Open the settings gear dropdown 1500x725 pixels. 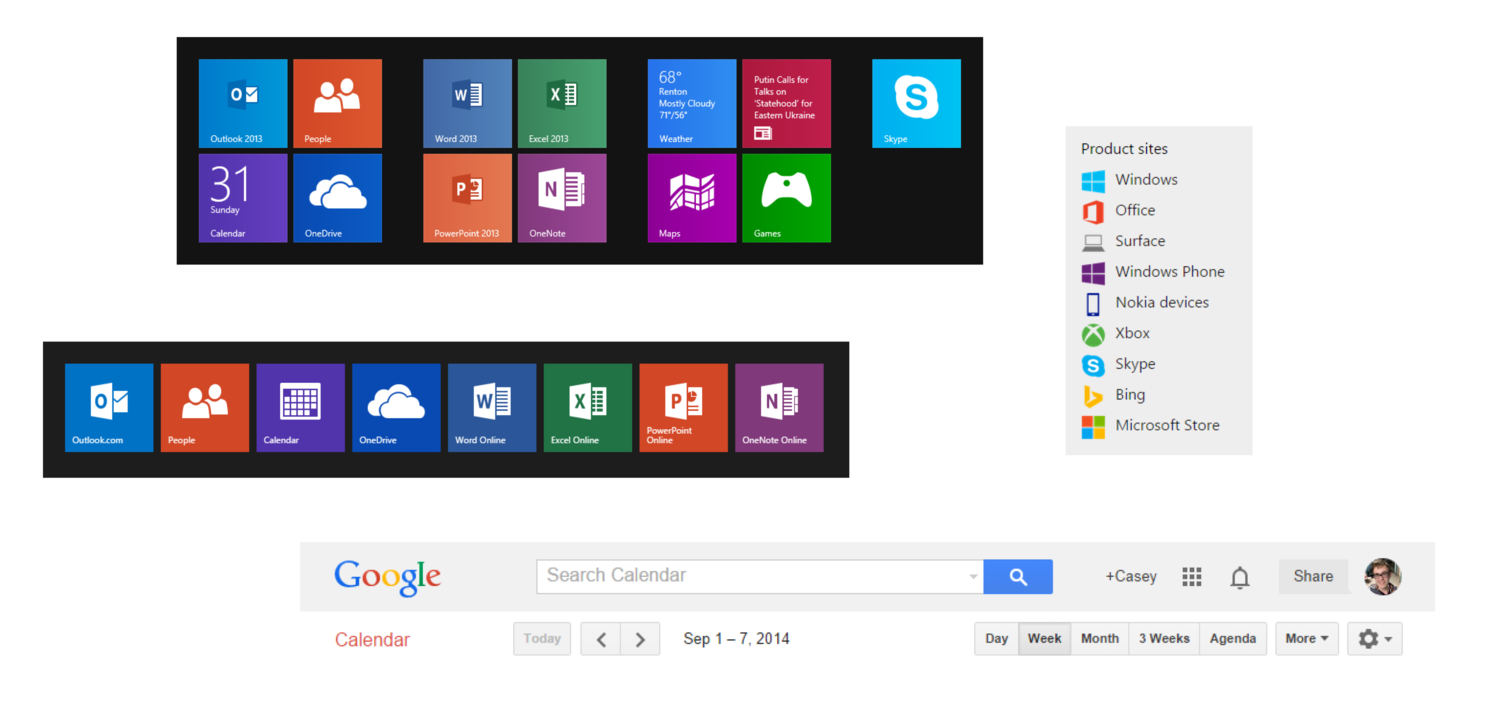click(1375, 639)
